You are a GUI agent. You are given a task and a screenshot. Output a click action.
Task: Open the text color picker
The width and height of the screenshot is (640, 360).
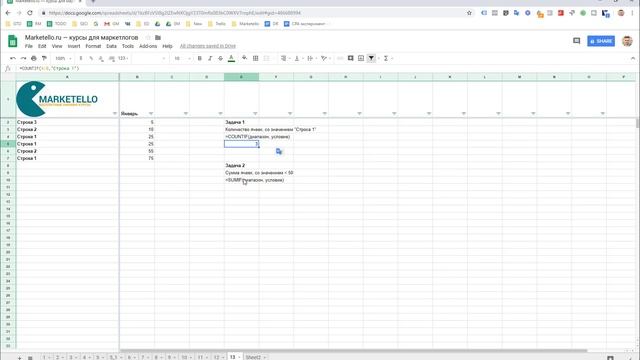point(231,58)
